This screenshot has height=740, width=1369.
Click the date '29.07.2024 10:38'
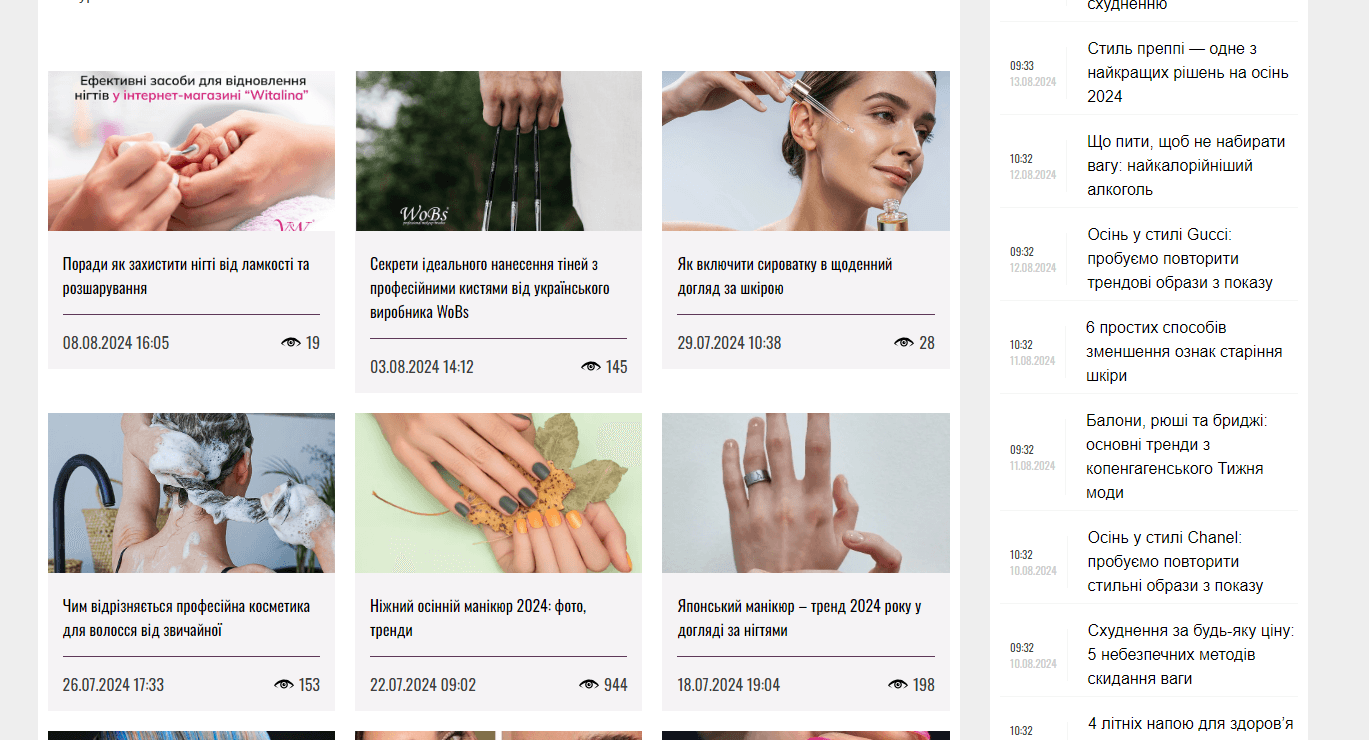pyautogui.click(x=729, y=343)
